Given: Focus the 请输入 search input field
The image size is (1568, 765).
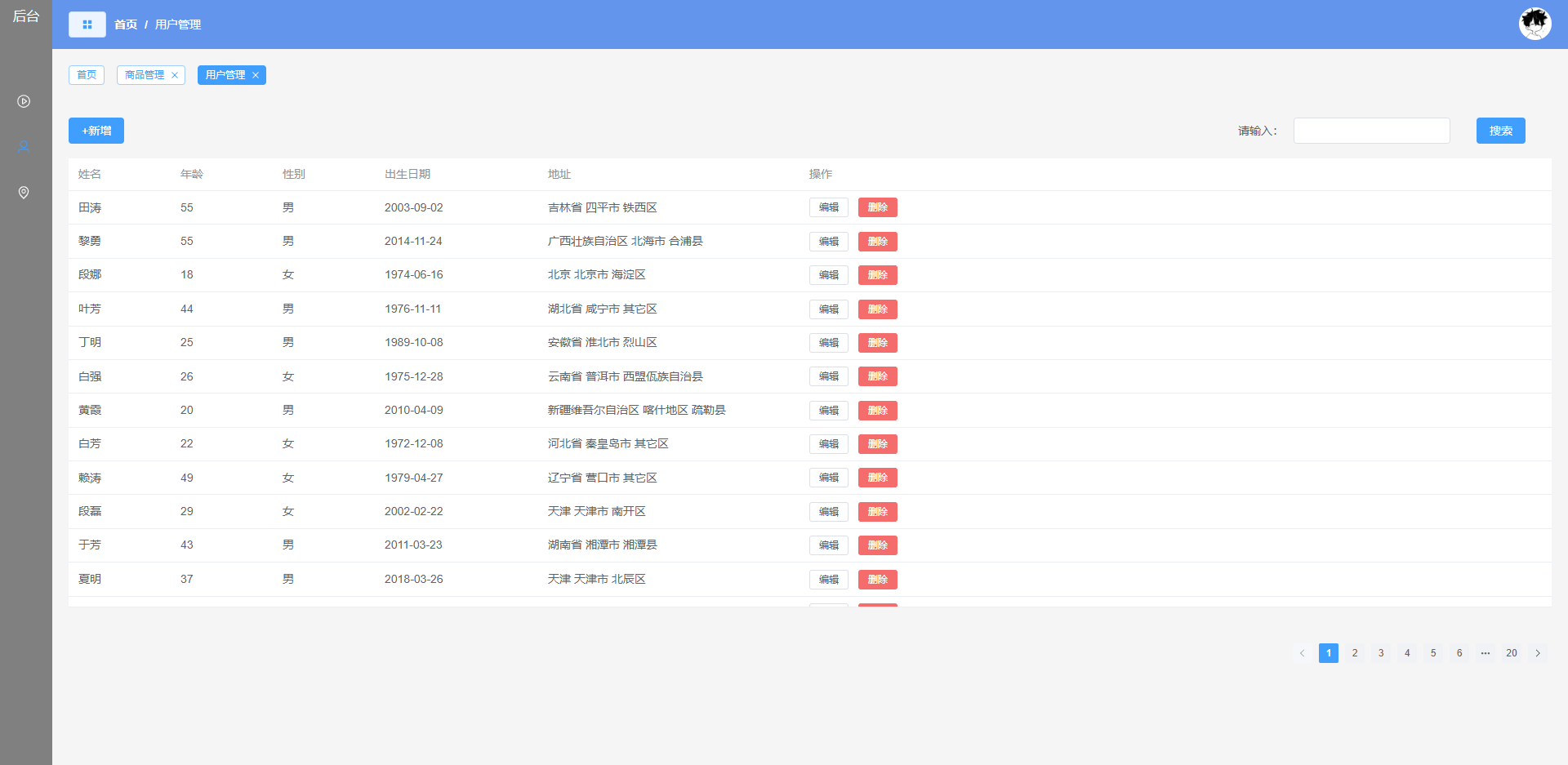Looking at the screenshot, I should pyautogui.click(x=1372, y=131).
